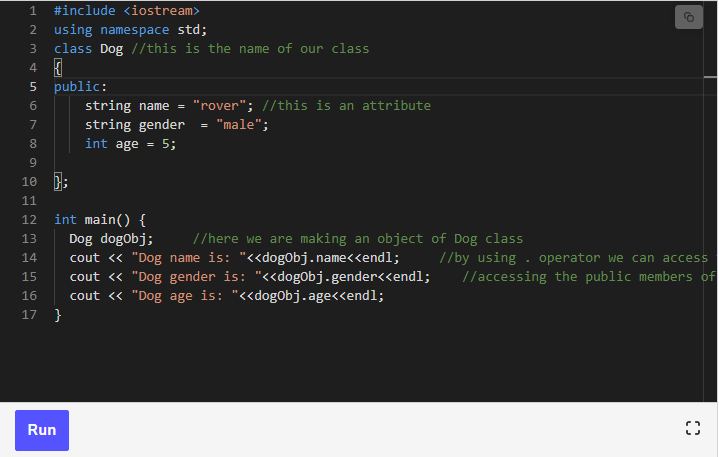Click line number 17 in the gutter
The width and height of the screenshot is (719, 457).
29,315
